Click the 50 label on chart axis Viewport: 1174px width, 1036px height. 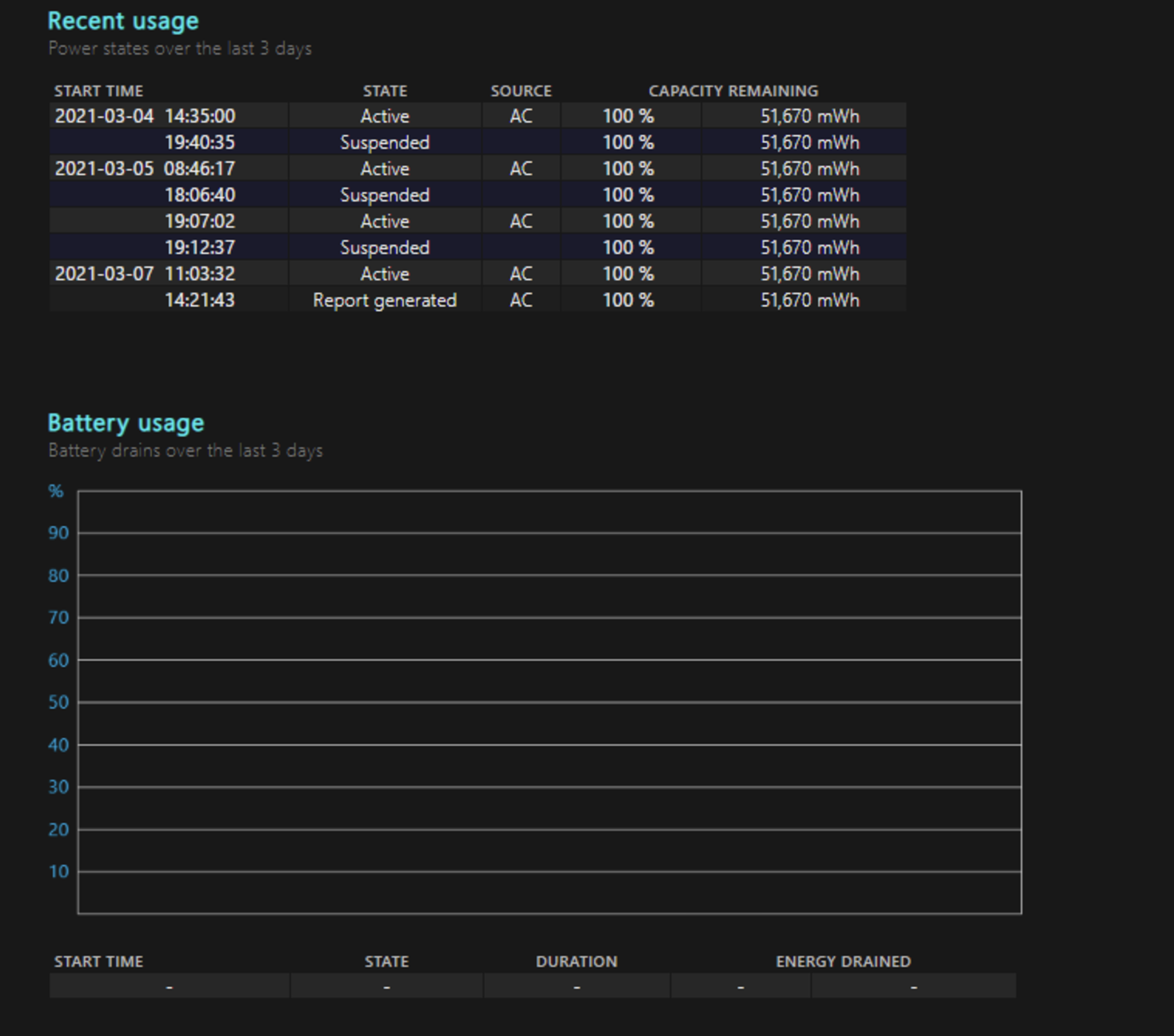(x=58, y=703)
